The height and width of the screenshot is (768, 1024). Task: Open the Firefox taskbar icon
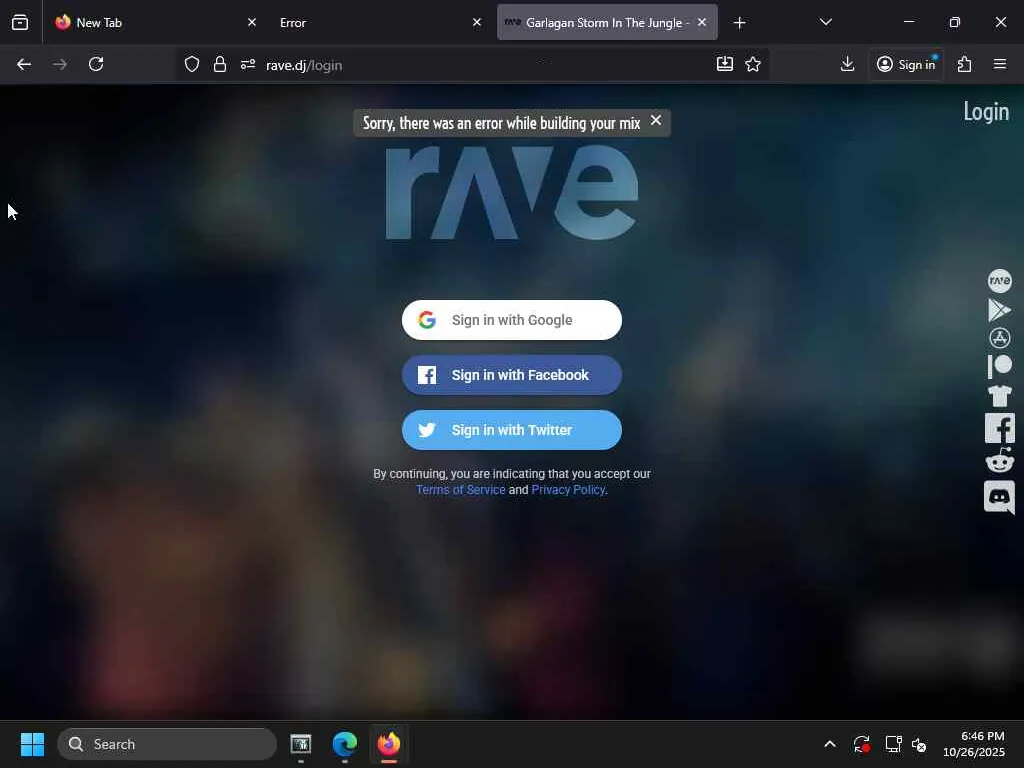pyautogui.click(x=389, y=744)
